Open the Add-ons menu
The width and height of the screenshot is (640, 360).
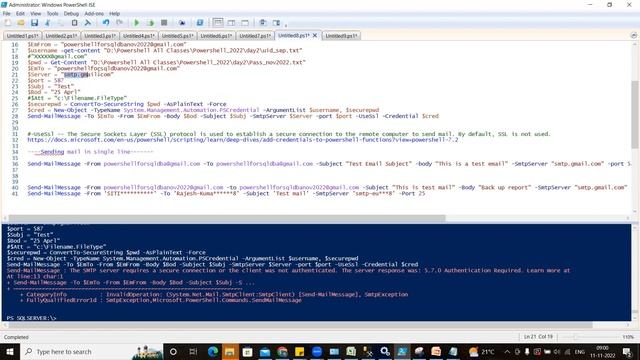94,13
